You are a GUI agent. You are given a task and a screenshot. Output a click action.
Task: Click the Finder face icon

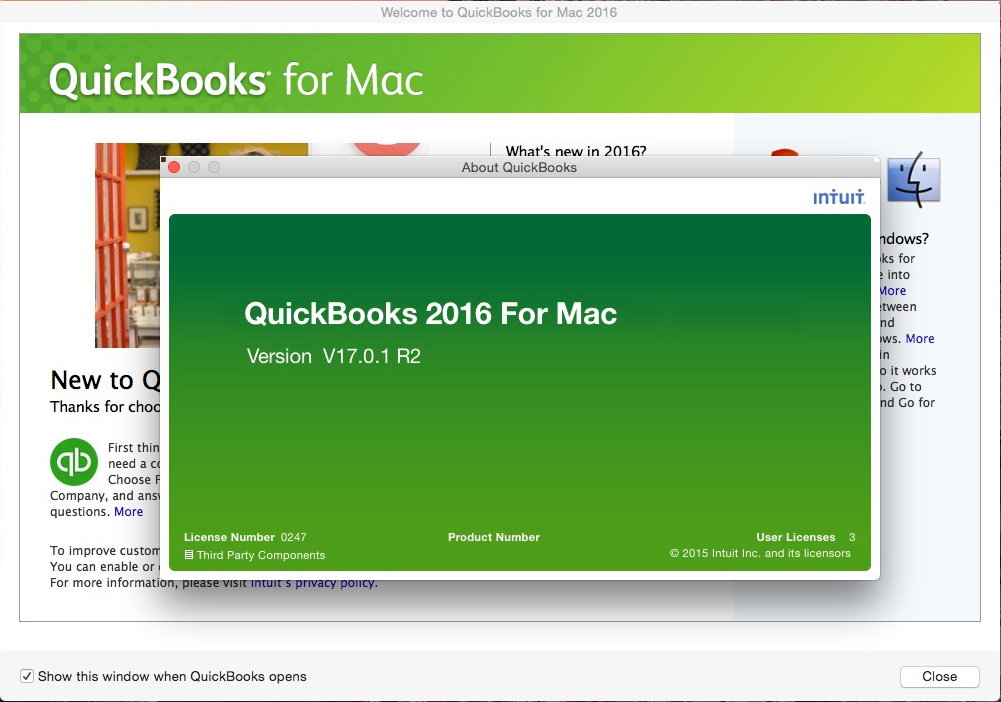point(914,179)
